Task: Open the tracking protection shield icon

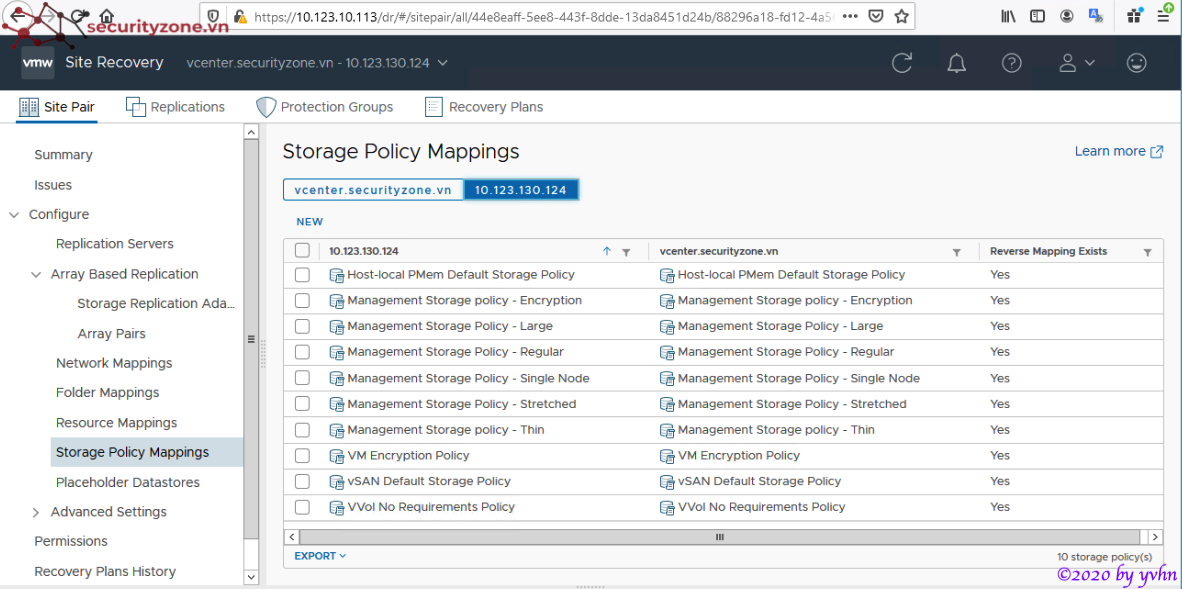Action: [x=213, y=16]
